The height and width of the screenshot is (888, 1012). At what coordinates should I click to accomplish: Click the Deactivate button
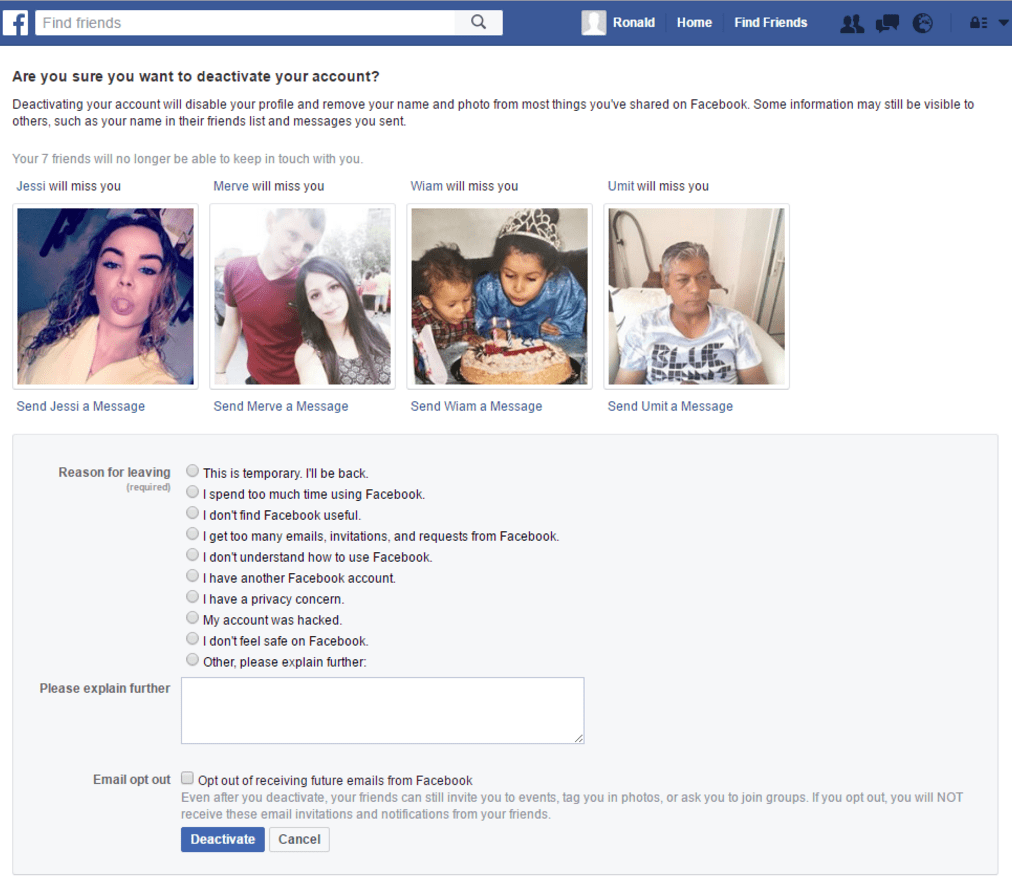tap(223, 840)
